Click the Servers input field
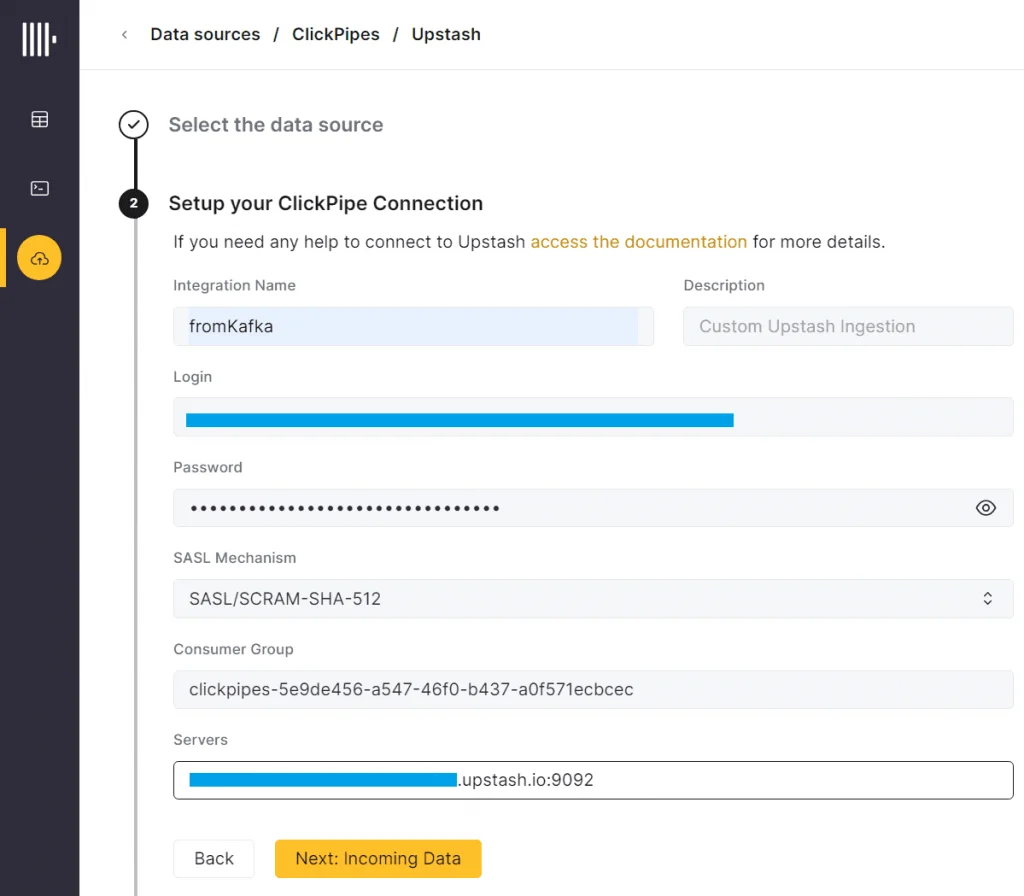1024x896 pixels. pos(593,780)
